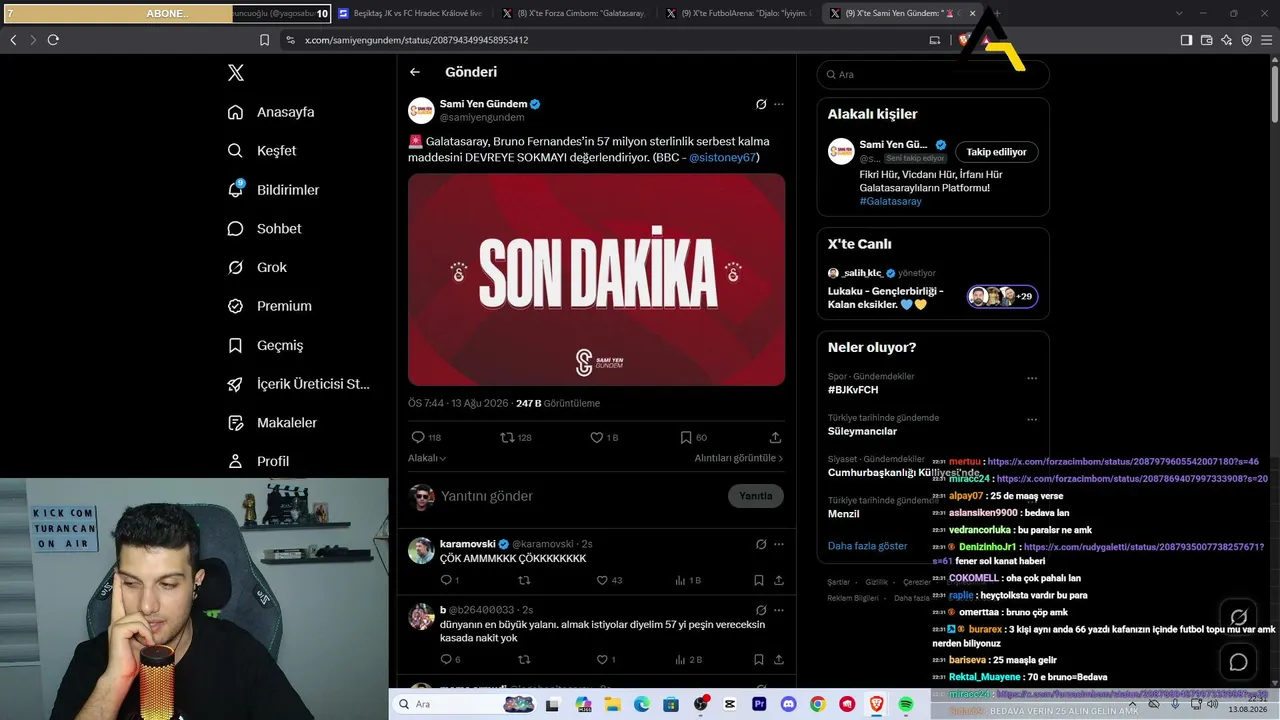Open more options on karamovski's reply

[x=779, y=544]
